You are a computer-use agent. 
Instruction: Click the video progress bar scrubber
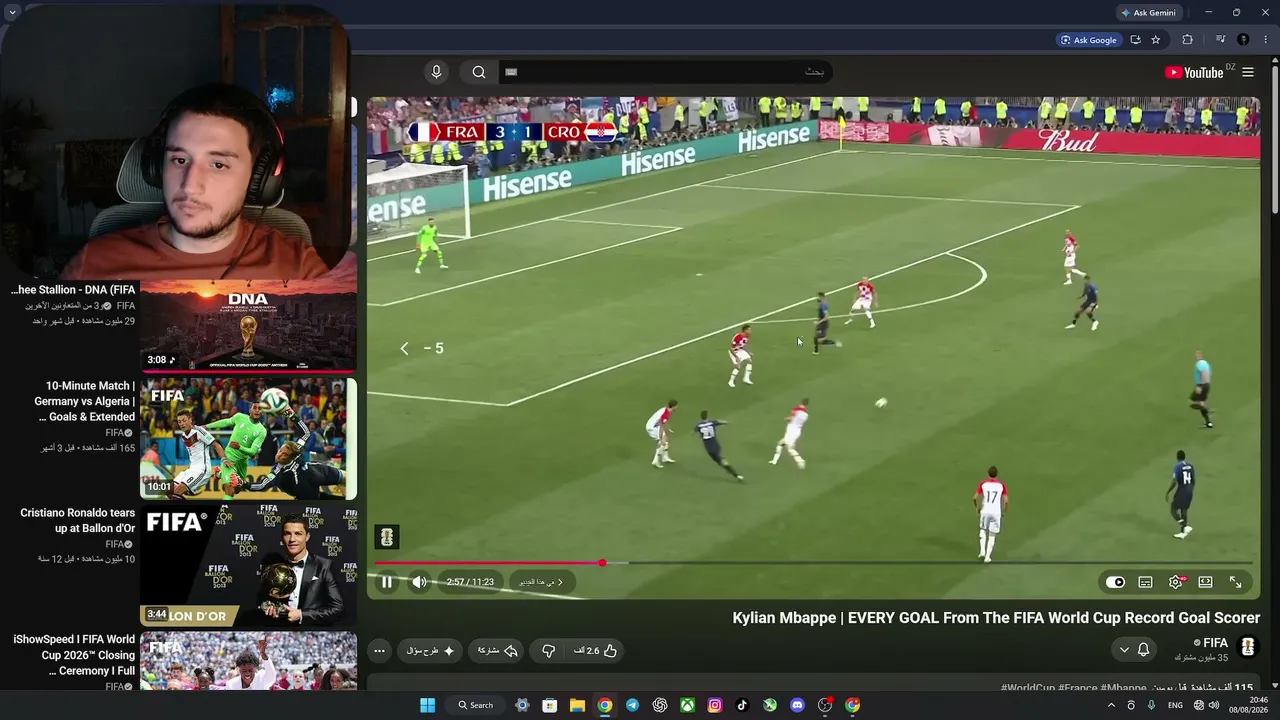pyautogui.click(x=602, y=563)
